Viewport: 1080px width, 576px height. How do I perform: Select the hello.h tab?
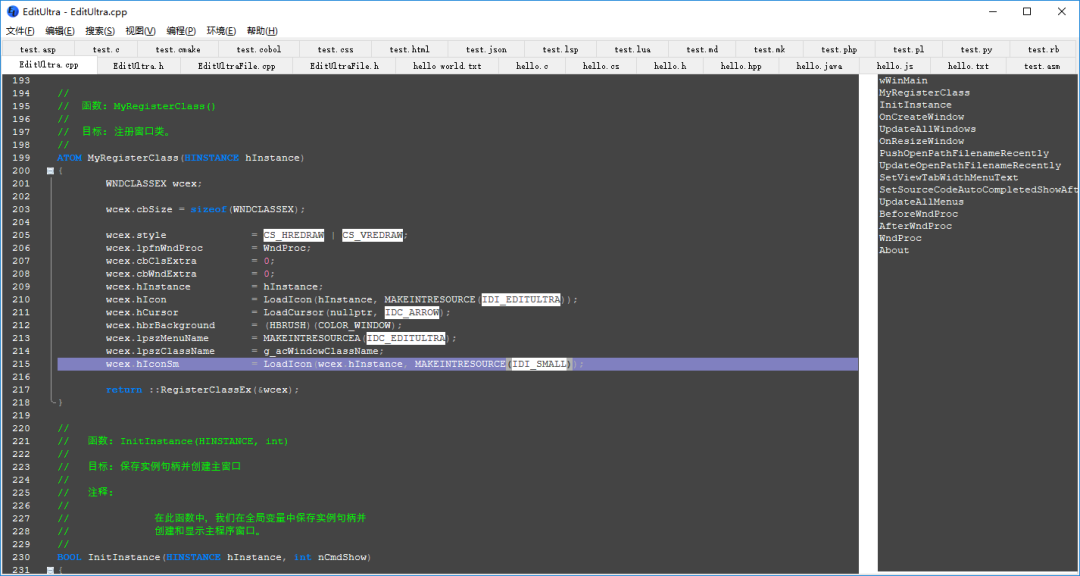click(x=670, y=66)
